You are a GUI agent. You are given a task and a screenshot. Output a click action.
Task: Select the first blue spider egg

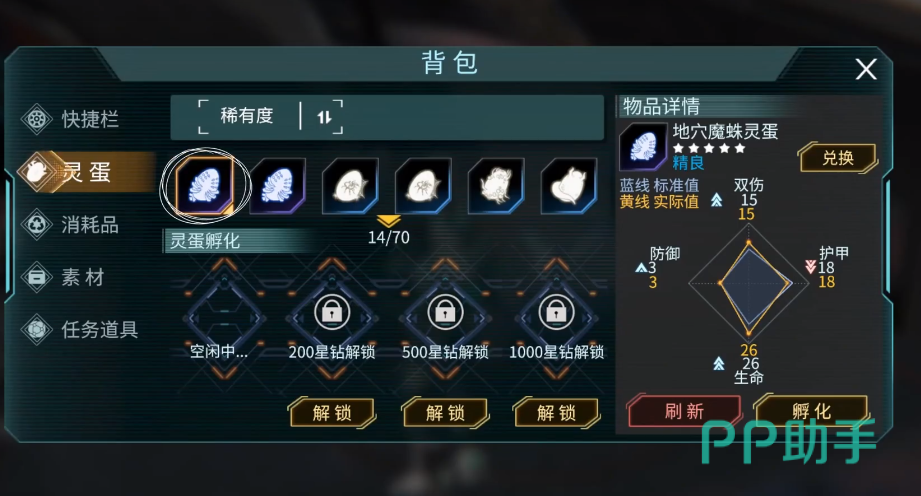point(204,185)
